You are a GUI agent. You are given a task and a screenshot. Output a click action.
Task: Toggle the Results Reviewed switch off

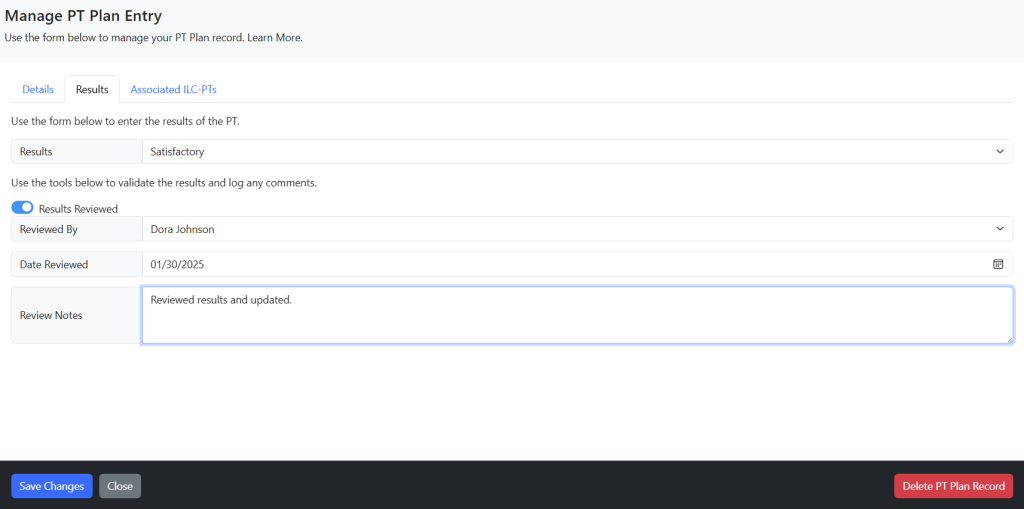point(22,208)
